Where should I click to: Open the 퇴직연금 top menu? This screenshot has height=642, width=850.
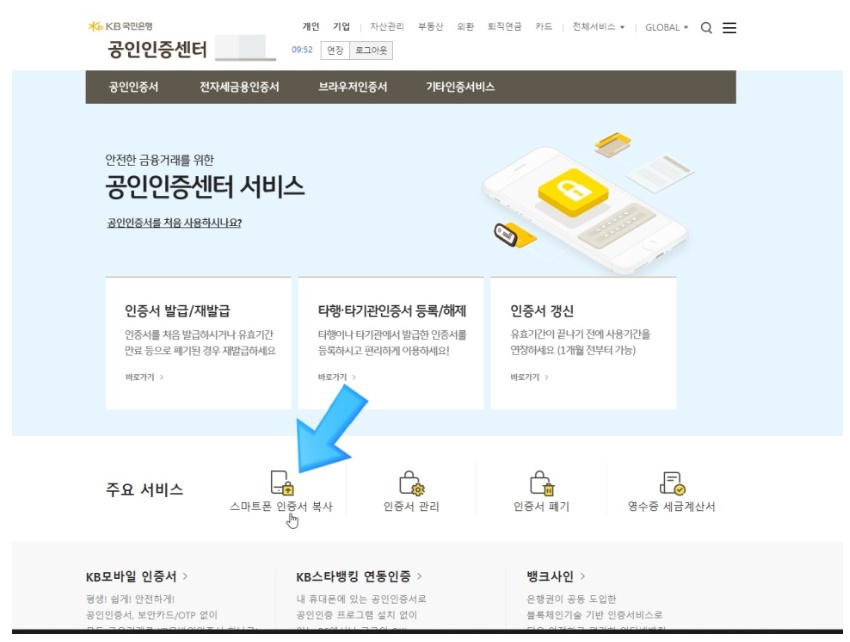pos(504,27)
